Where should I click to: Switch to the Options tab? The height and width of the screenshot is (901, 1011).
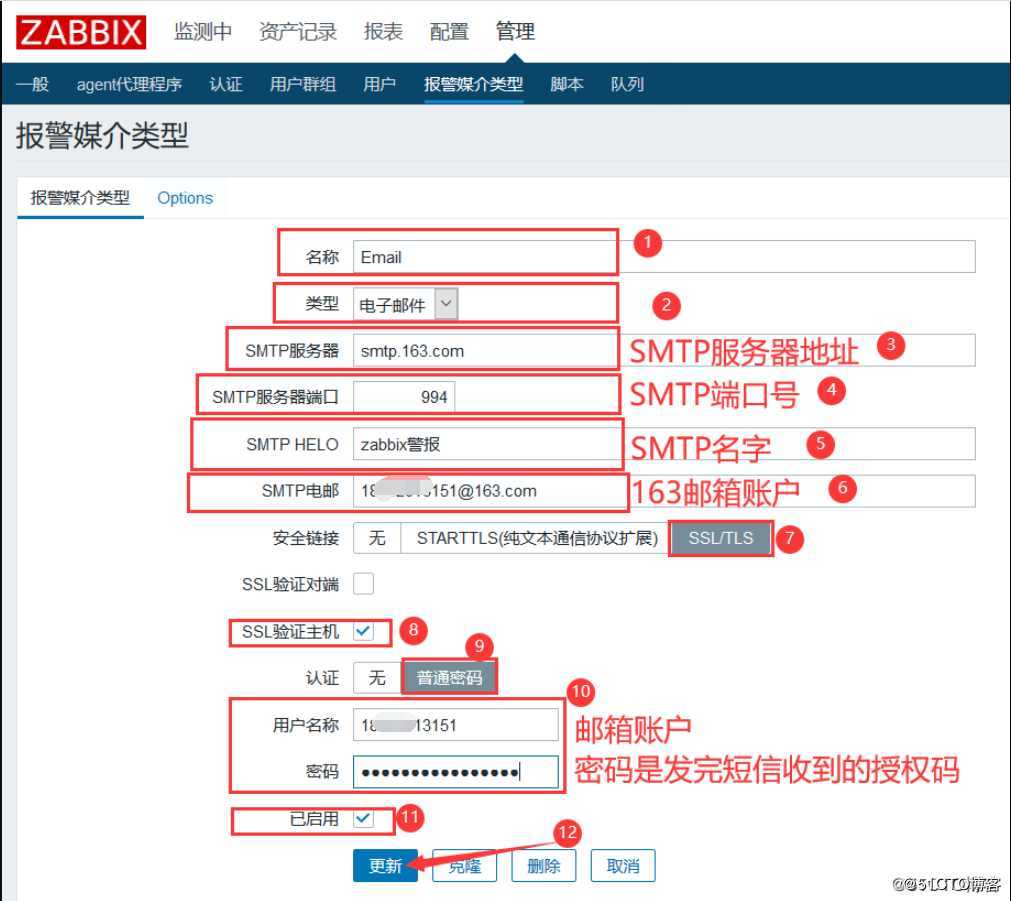pos(185,197)
